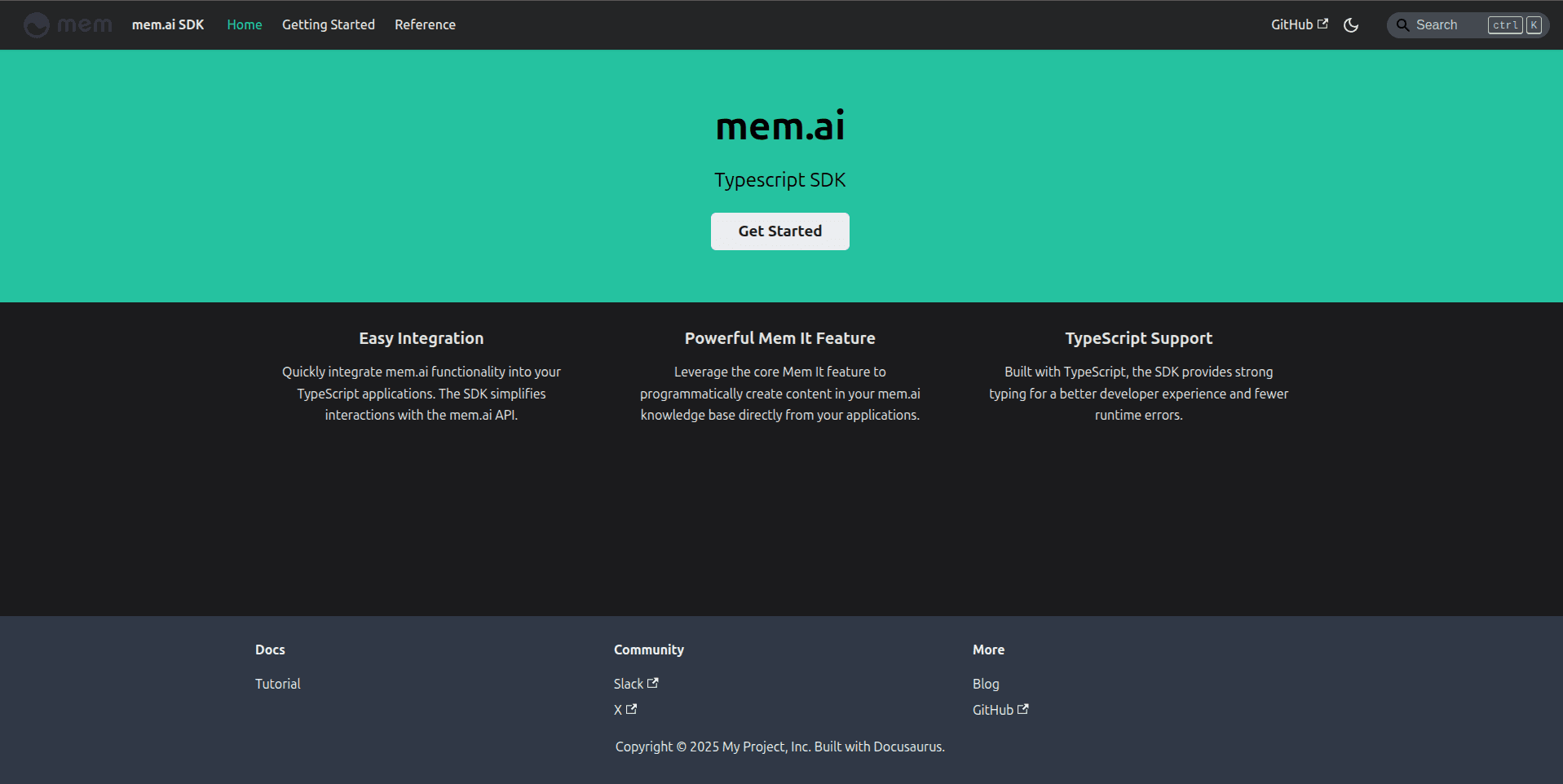Click the TypeScript Support heading
The width and height of the screenshot is (1563, 784).
(x=1139, y=338)
